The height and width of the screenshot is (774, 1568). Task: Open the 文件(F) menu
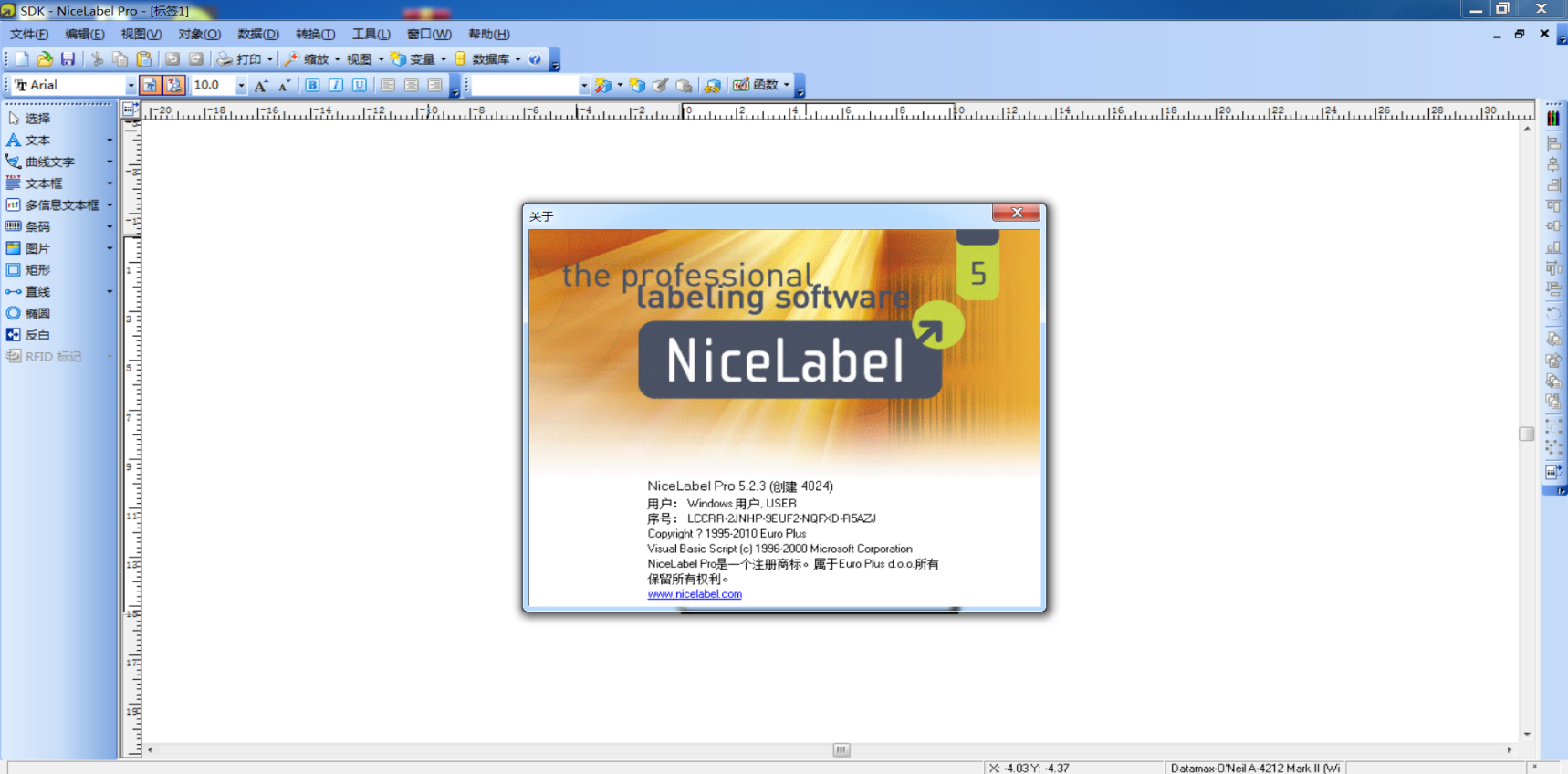[29, 34]
